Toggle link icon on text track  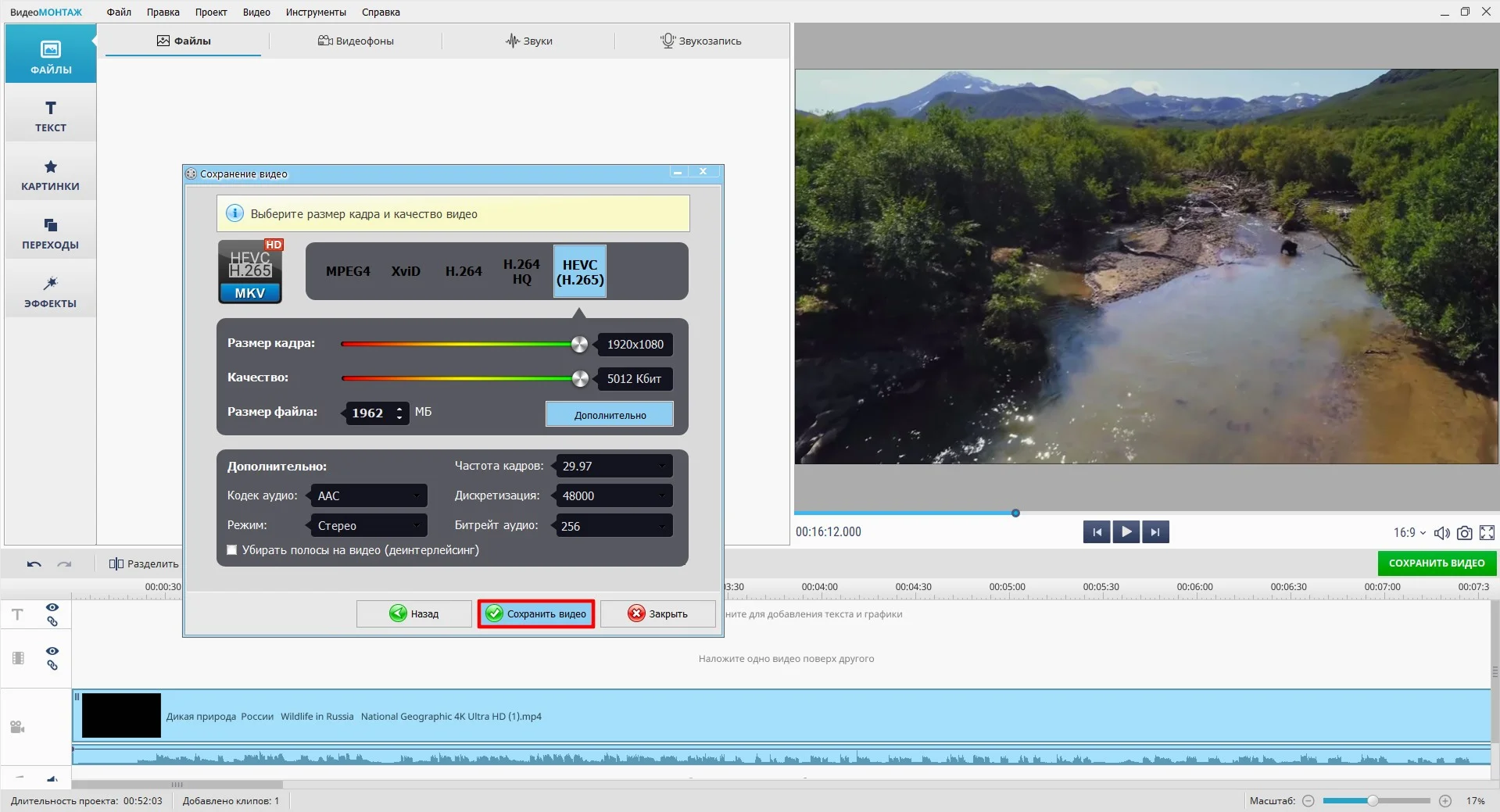tap(52, 622)
